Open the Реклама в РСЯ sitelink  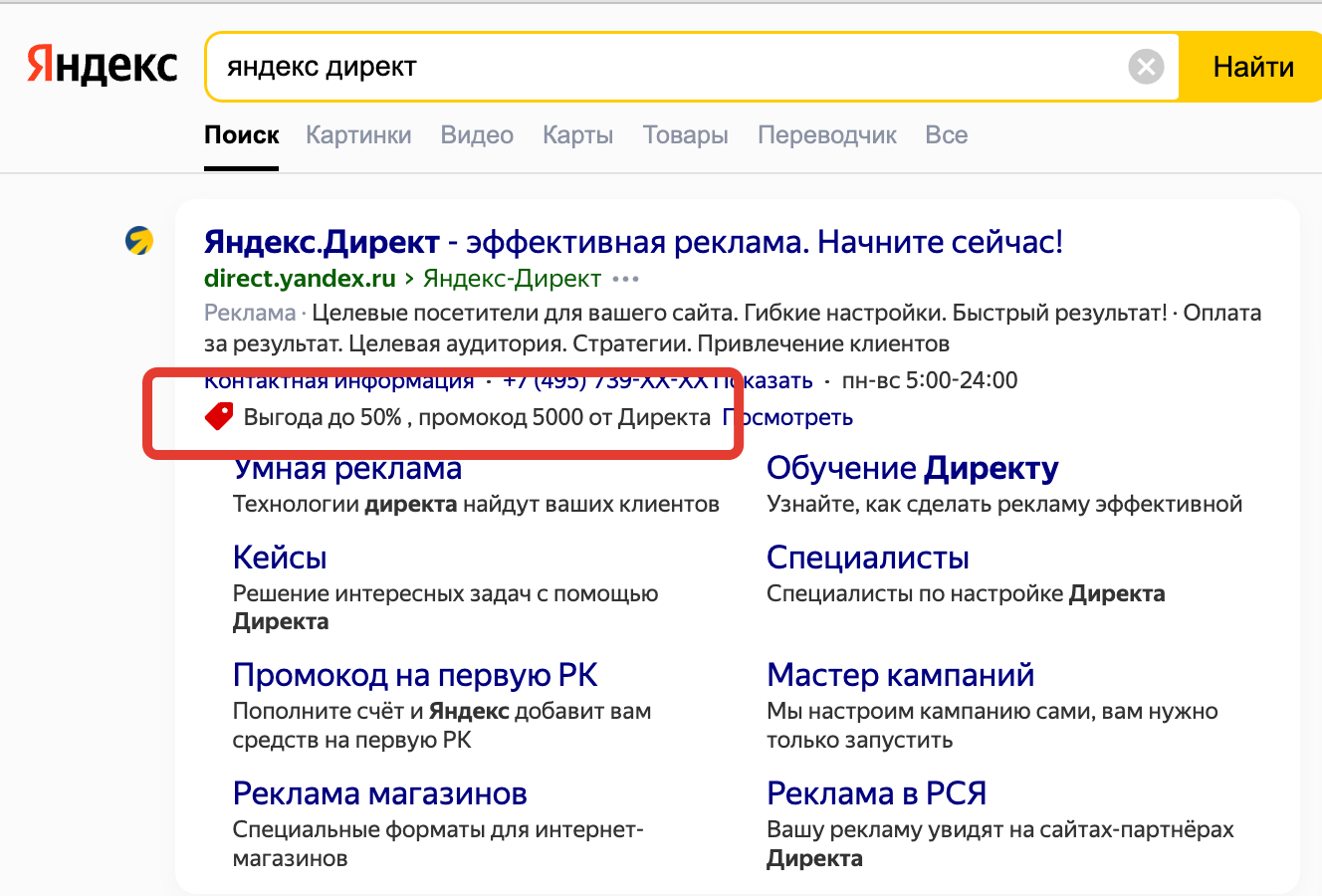[877, 793]
